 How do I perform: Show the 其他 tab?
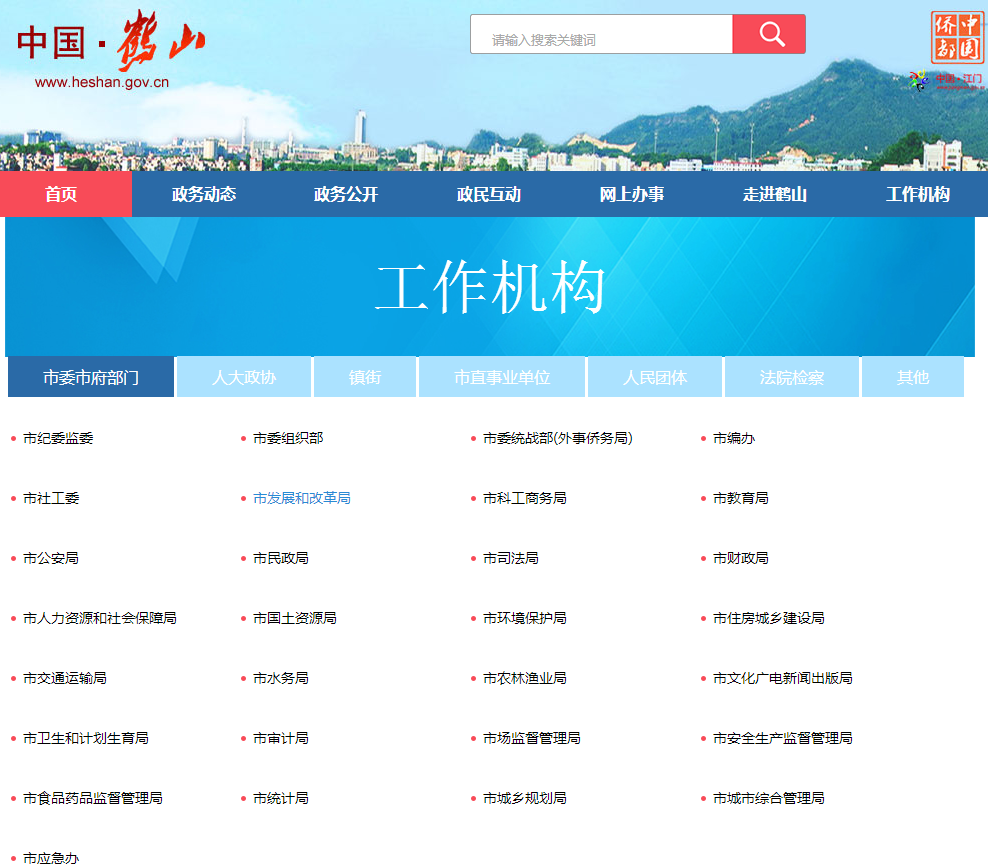point(912,377)
